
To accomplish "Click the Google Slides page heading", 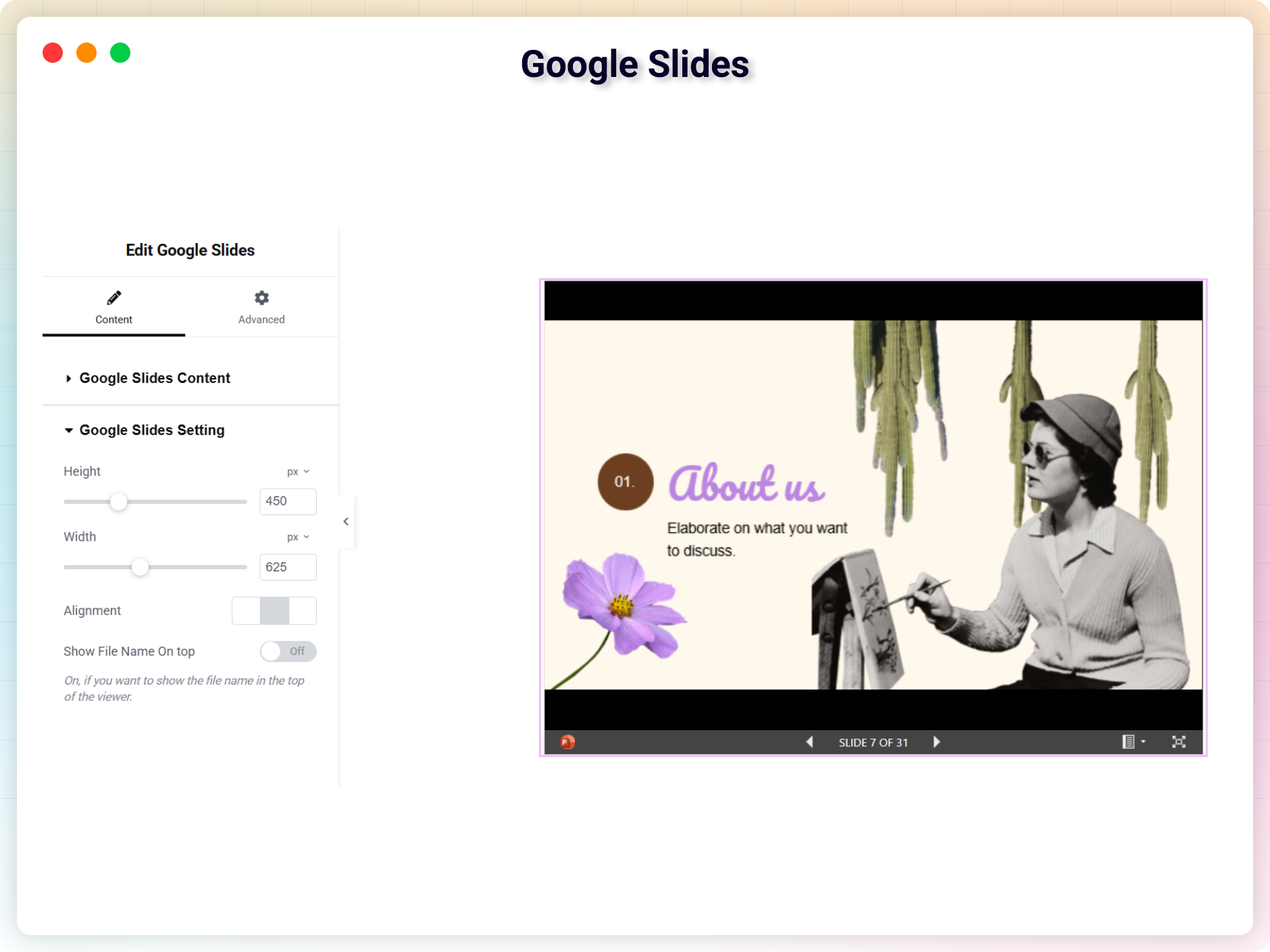I will 635,65.
